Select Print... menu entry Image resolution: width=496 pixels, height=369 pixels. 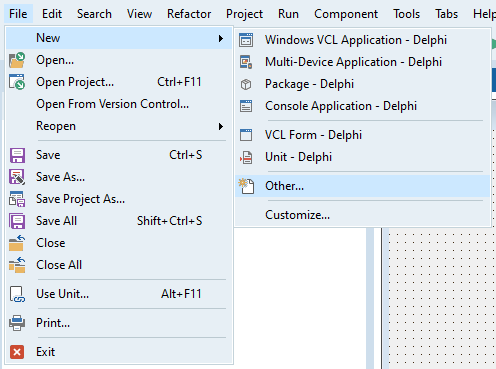[119, 323]
